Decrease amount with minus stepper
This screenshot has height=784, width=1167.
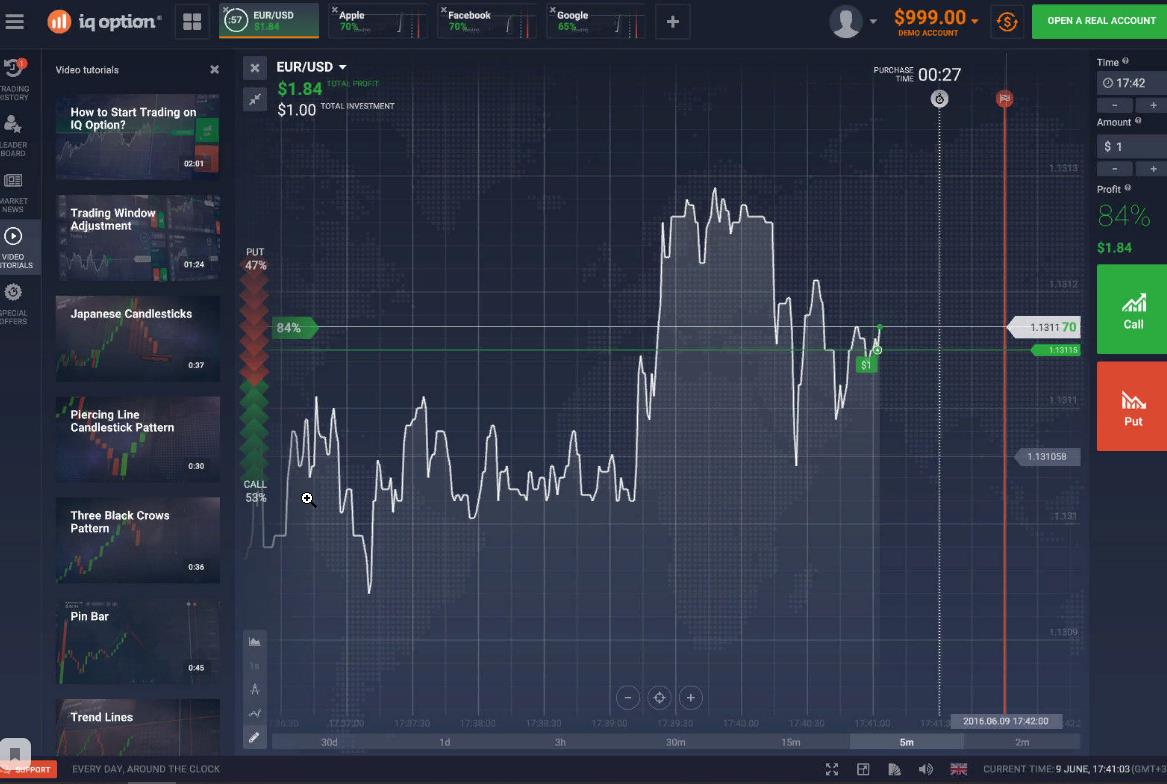1114,169
